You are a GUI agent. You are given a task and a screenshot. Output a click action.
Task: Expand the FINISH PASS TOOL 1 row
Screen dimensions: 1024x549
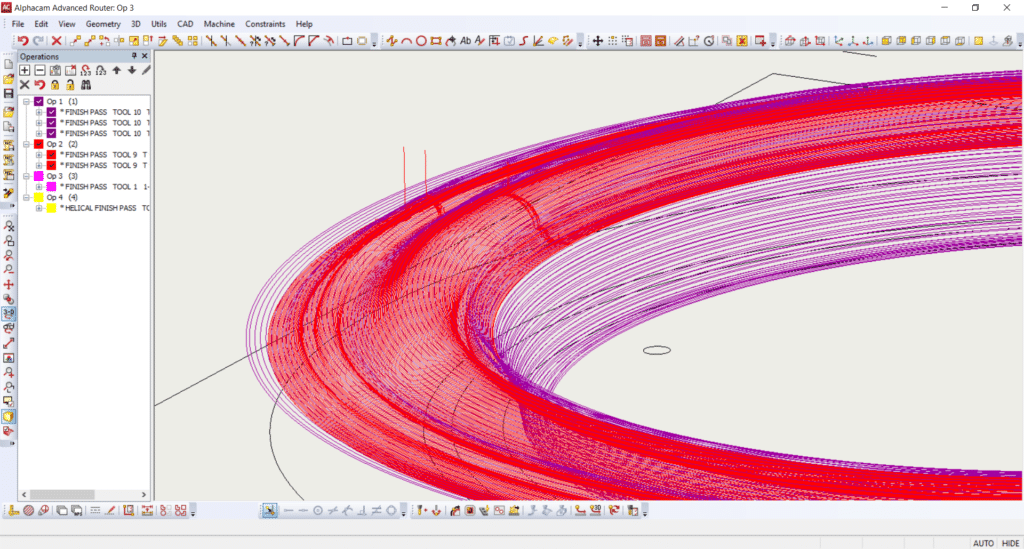pyautogui.click(x=39, y=187)
